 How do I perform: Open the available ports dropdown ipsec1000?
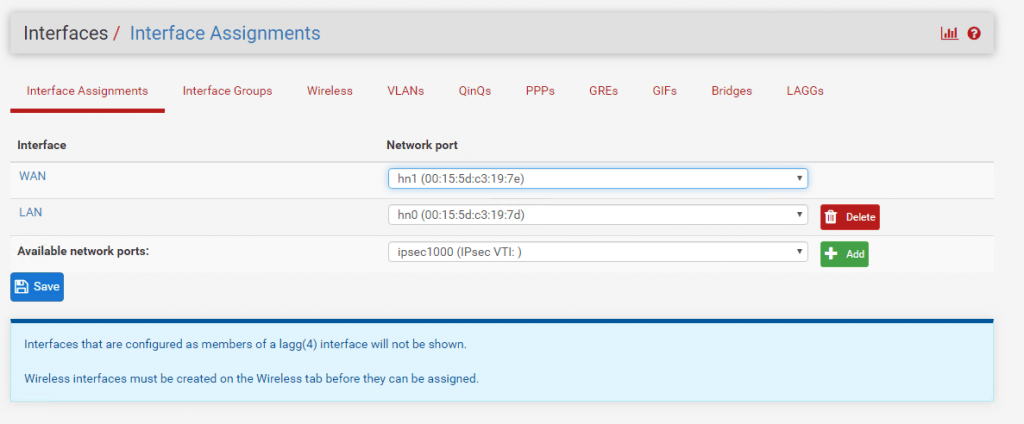tap(598, 252)
